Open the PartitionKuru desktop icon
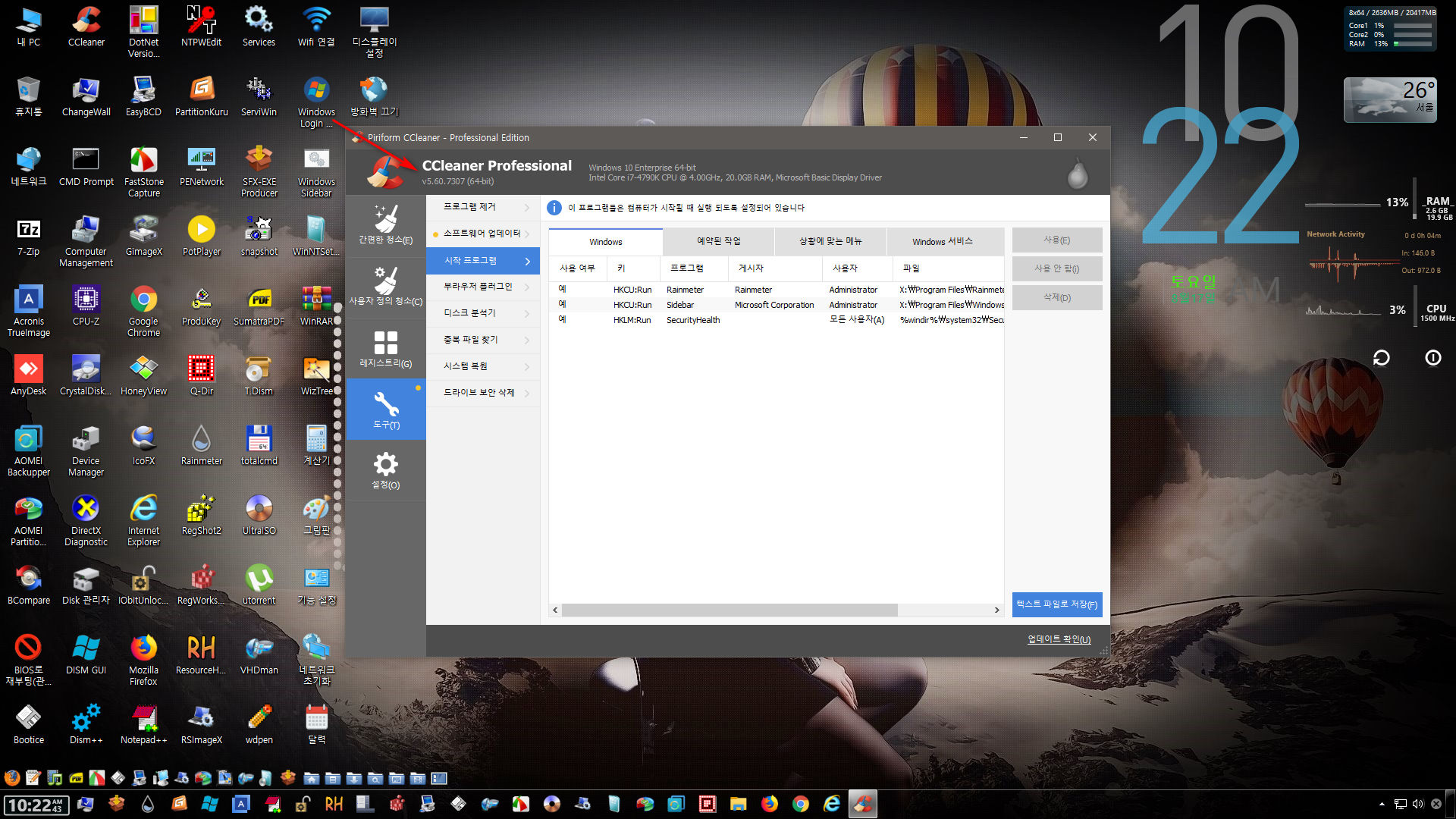Screen dimensions: 1456x819 [x=201, y=96]
